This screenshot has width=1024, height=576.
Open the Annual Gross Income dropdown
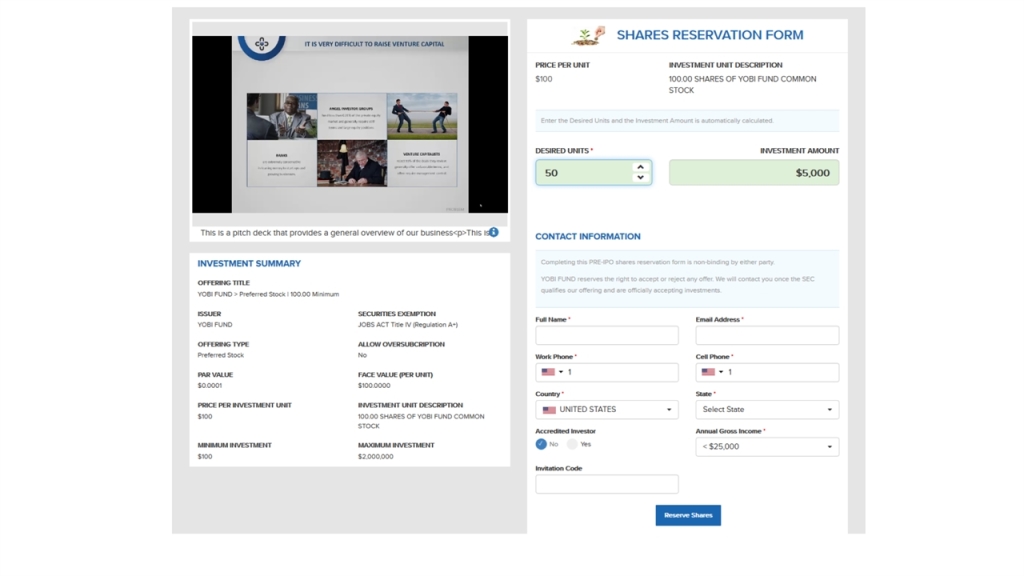point(767,447)
